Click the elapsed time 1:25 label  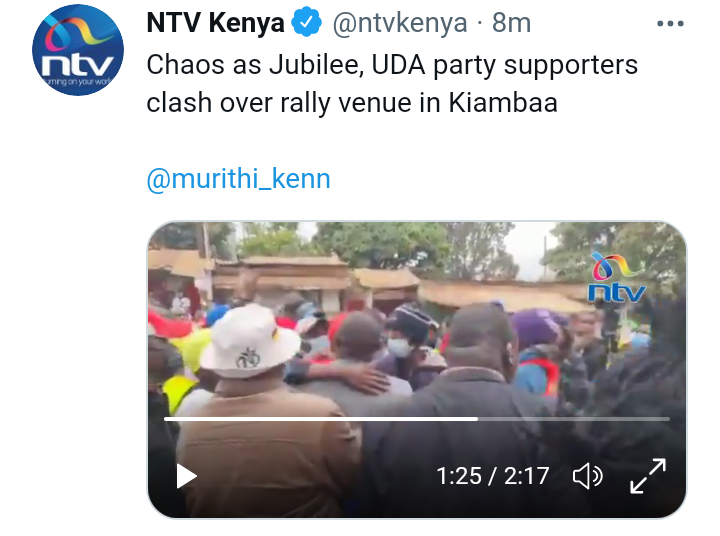point(459,476)
